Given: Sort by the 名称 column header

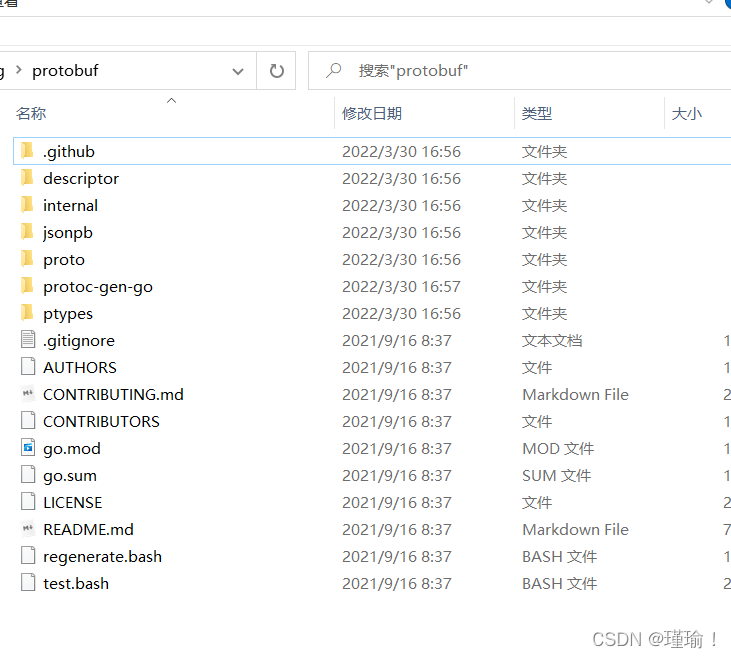Looking at the screenshot, I should click(x=31, y=113).
